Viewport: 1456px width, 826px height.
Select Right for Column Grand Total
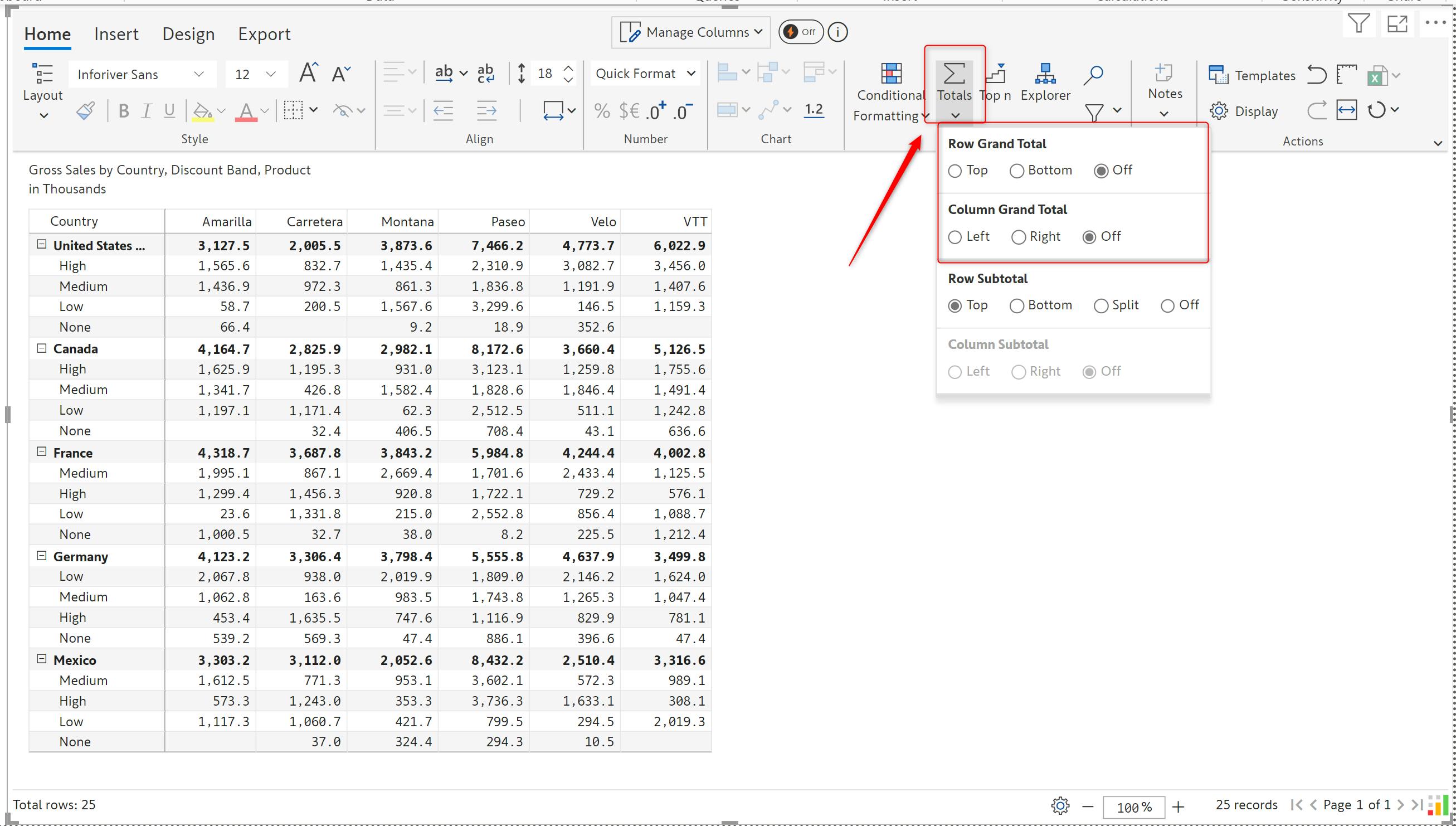pos(1018,237)
